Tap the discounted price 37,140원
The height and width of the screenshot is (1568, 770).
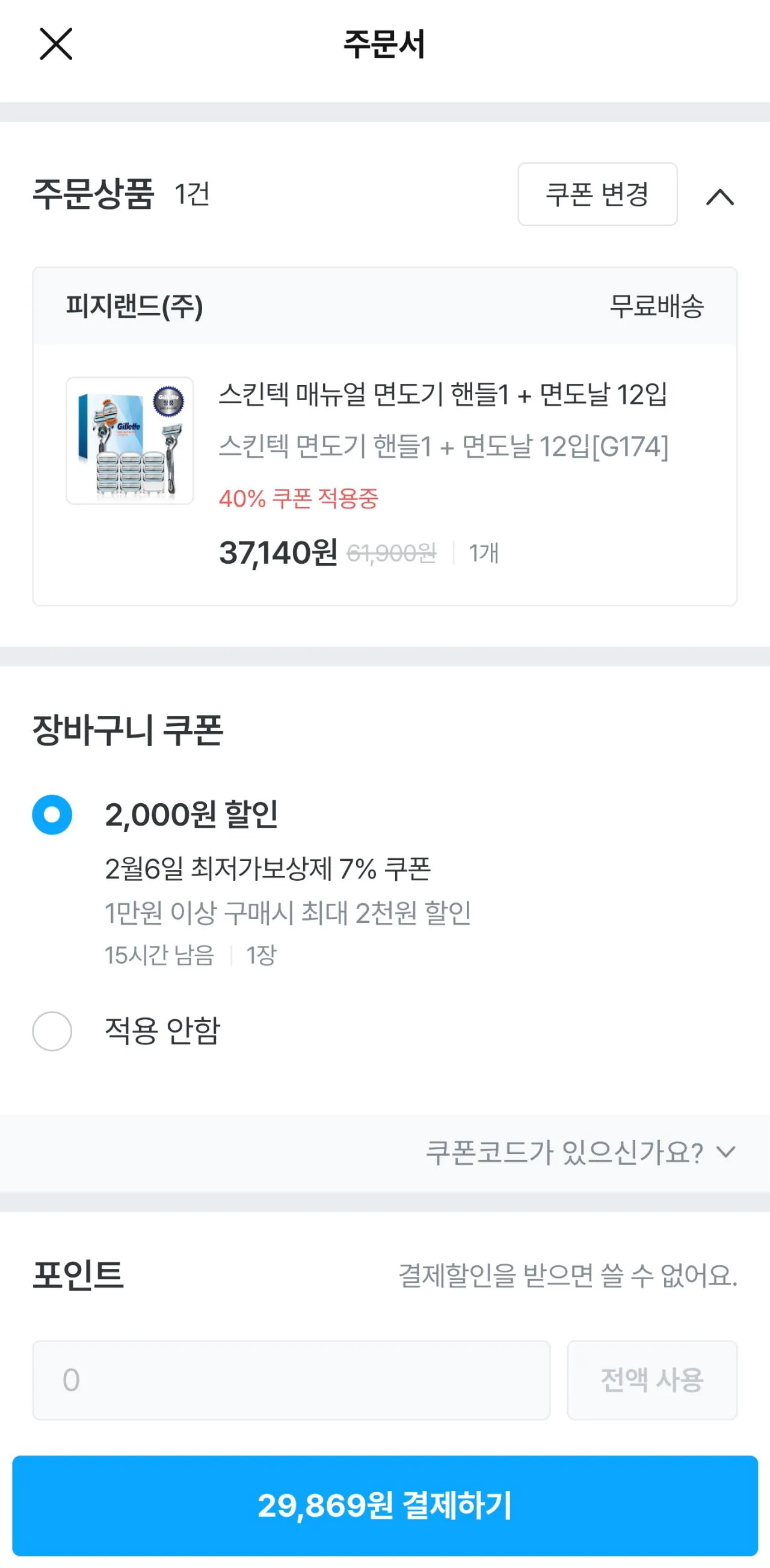[277, 553]
